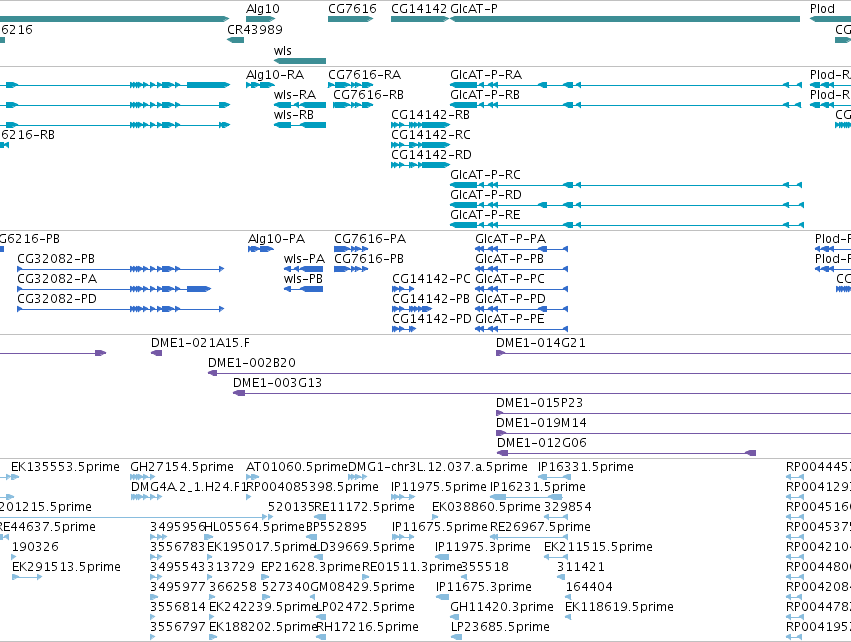Image resolution: width=851 pixels, height=642 pixels.
Task: Select GlcAT-P-PC protein feature
Action: coord(522,289)
